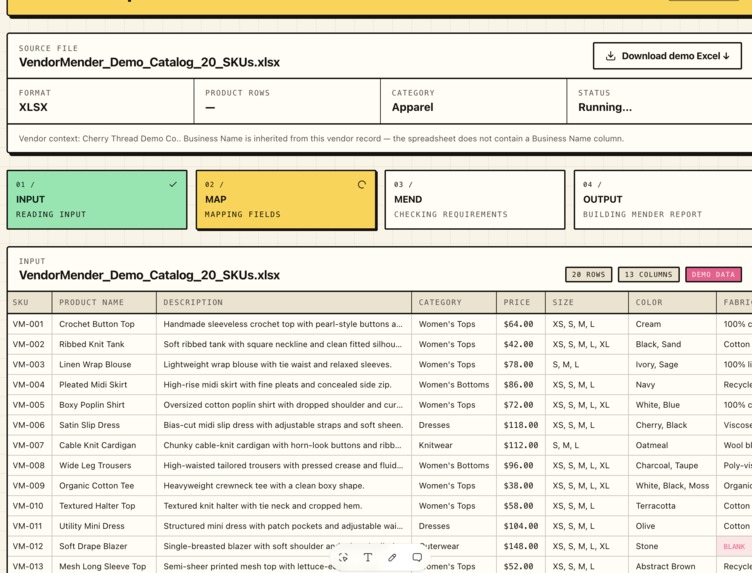Click the loading spinner on MAP step
Screen dimensions: 752x573
click(362, 184)
